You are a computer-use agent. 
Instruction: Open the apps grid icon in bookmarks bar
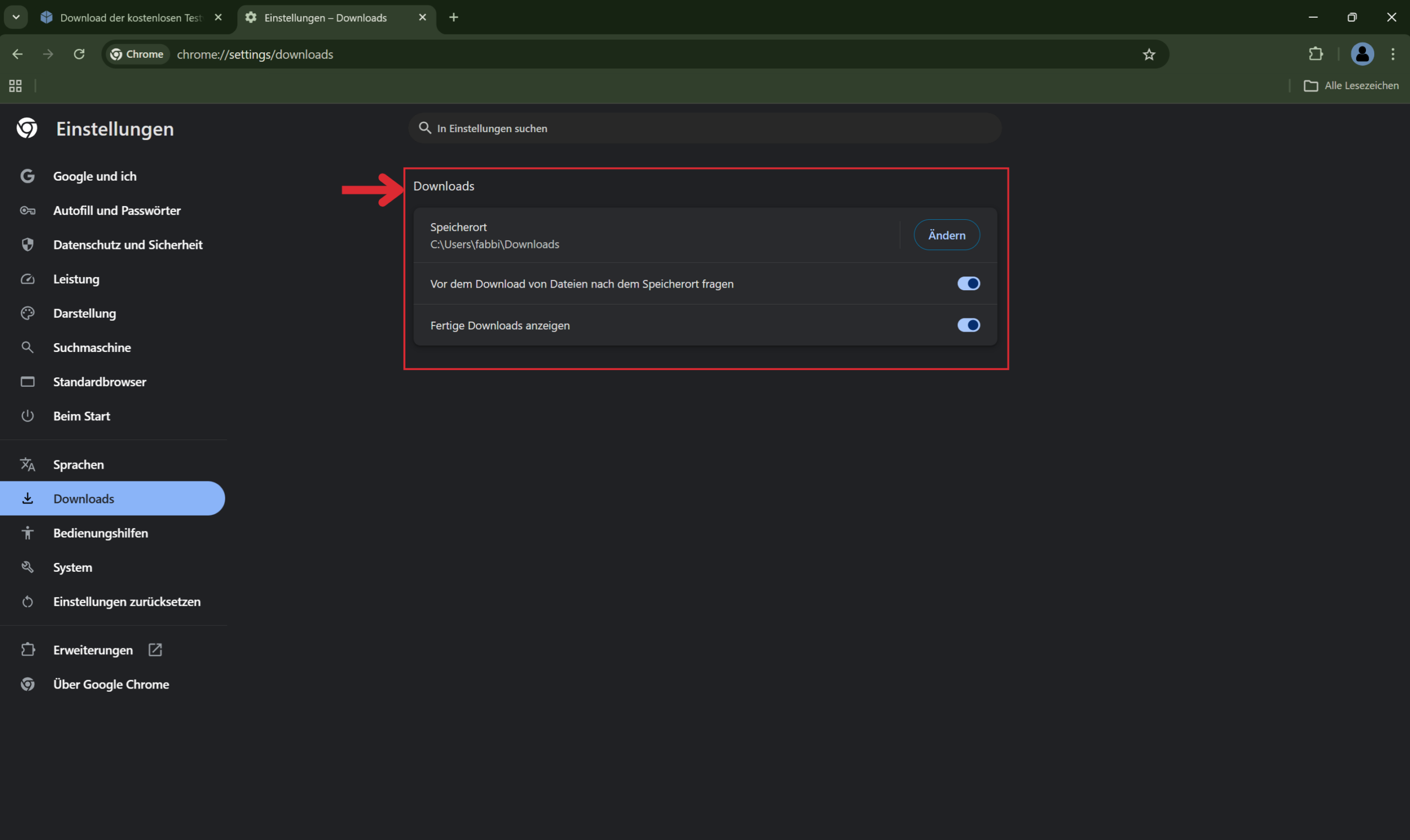click(15, 86)
